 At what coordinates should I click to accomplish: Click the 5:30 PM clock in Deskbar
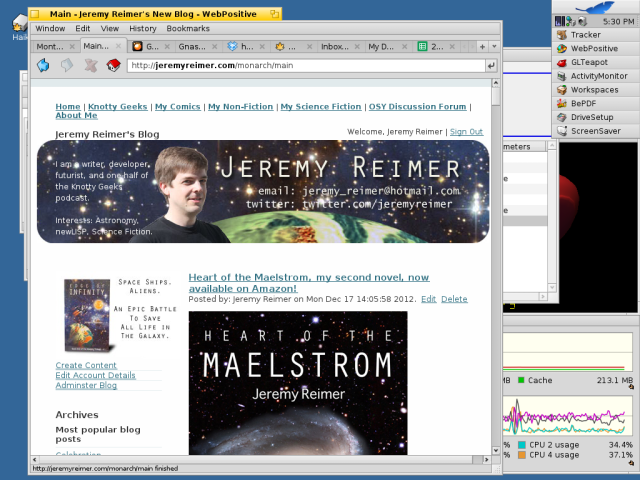tap(618, 21)
